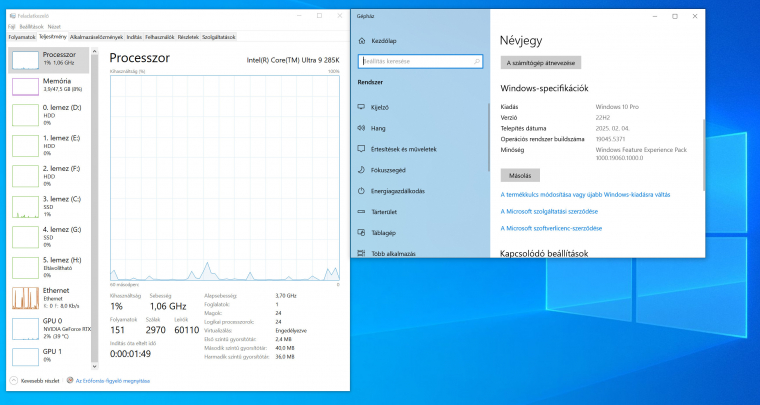Open the Fájl menu

click(x=12, y=27)
